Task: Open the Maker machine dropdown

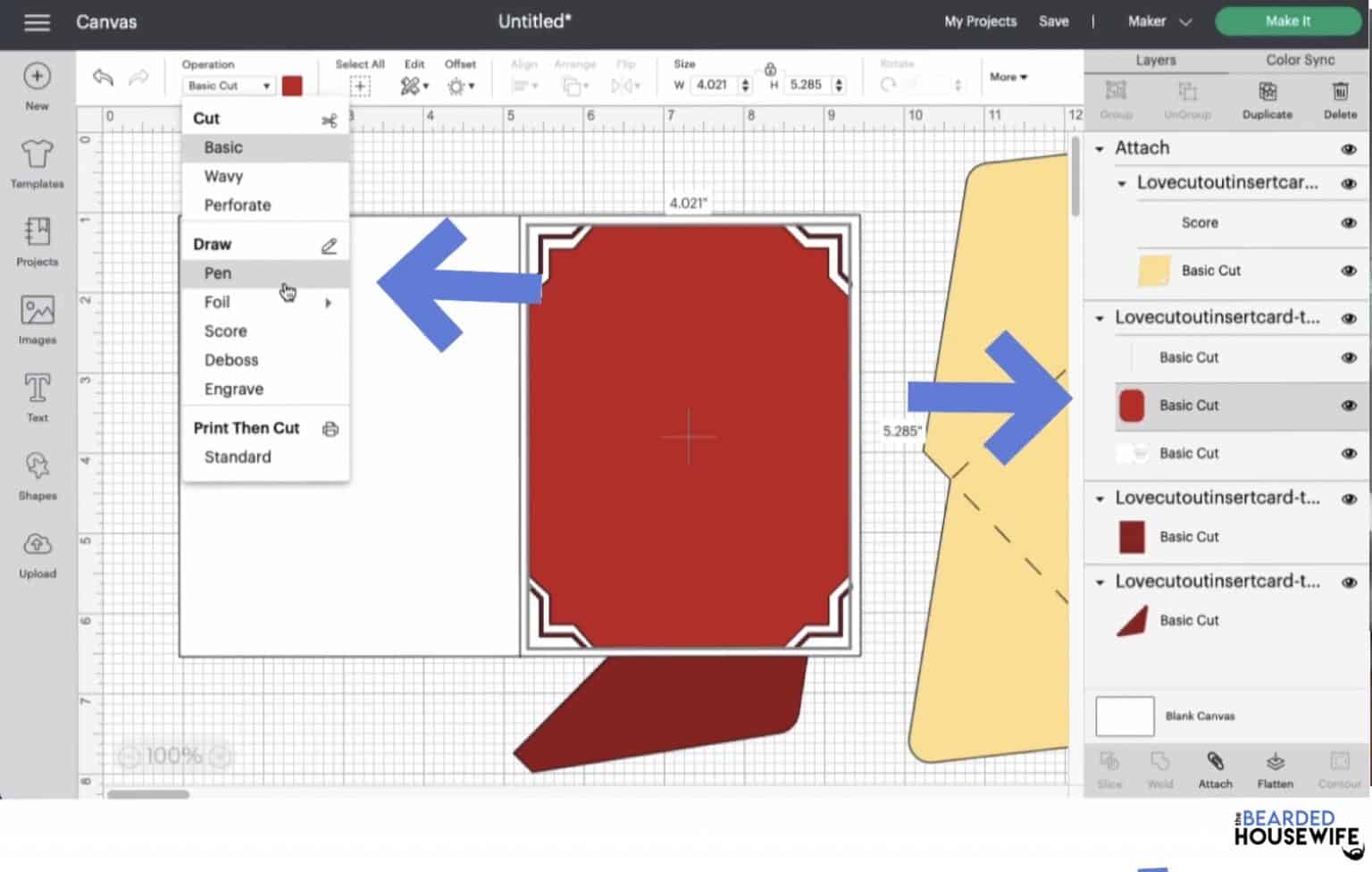Action: (1159, 21)
